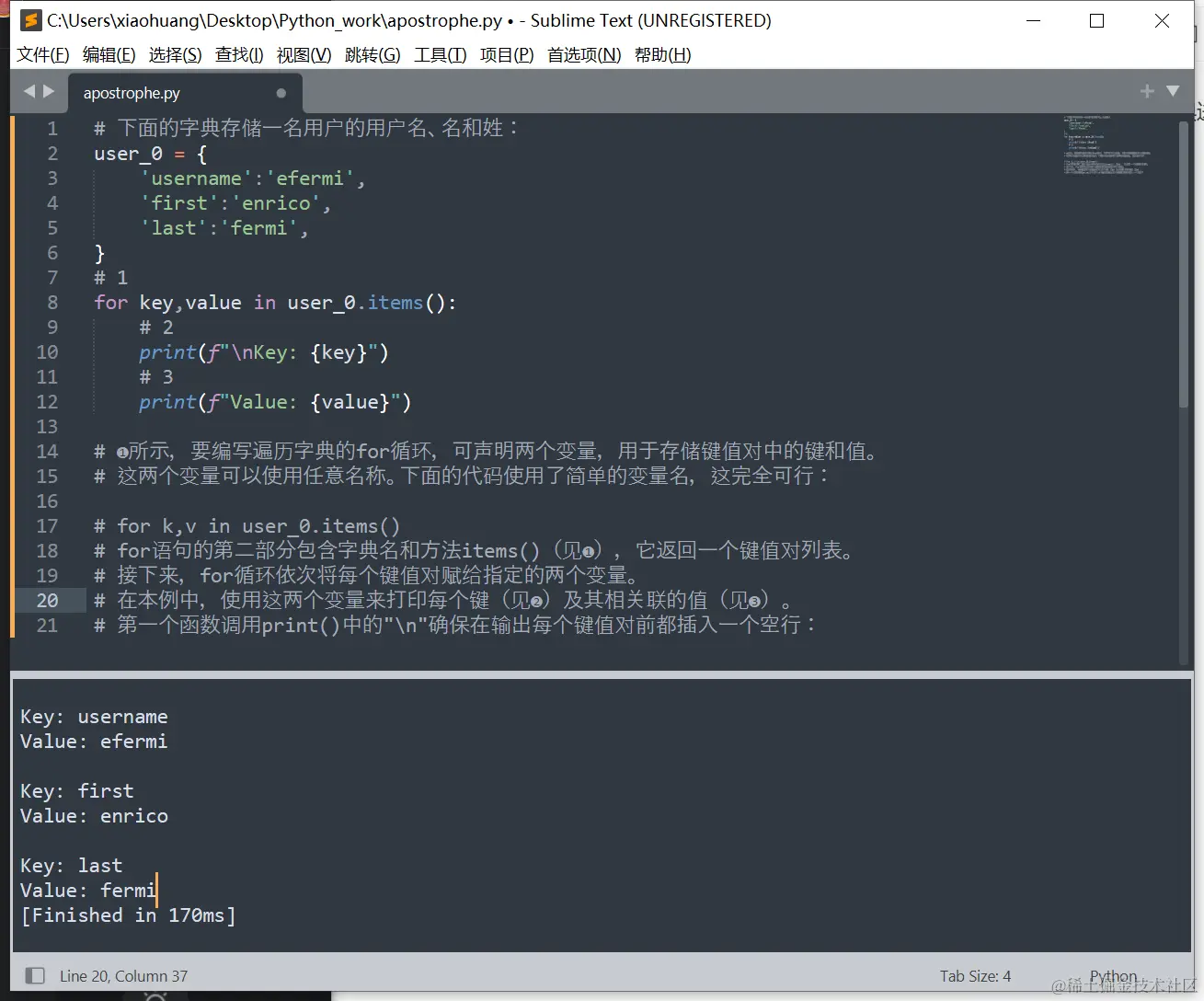Image resolution: width=1204 pixels, height=1001 pixels.
Task: Click 'Value: fermi' in output panel
Action: pyautogui.click(x=88, y=891)
